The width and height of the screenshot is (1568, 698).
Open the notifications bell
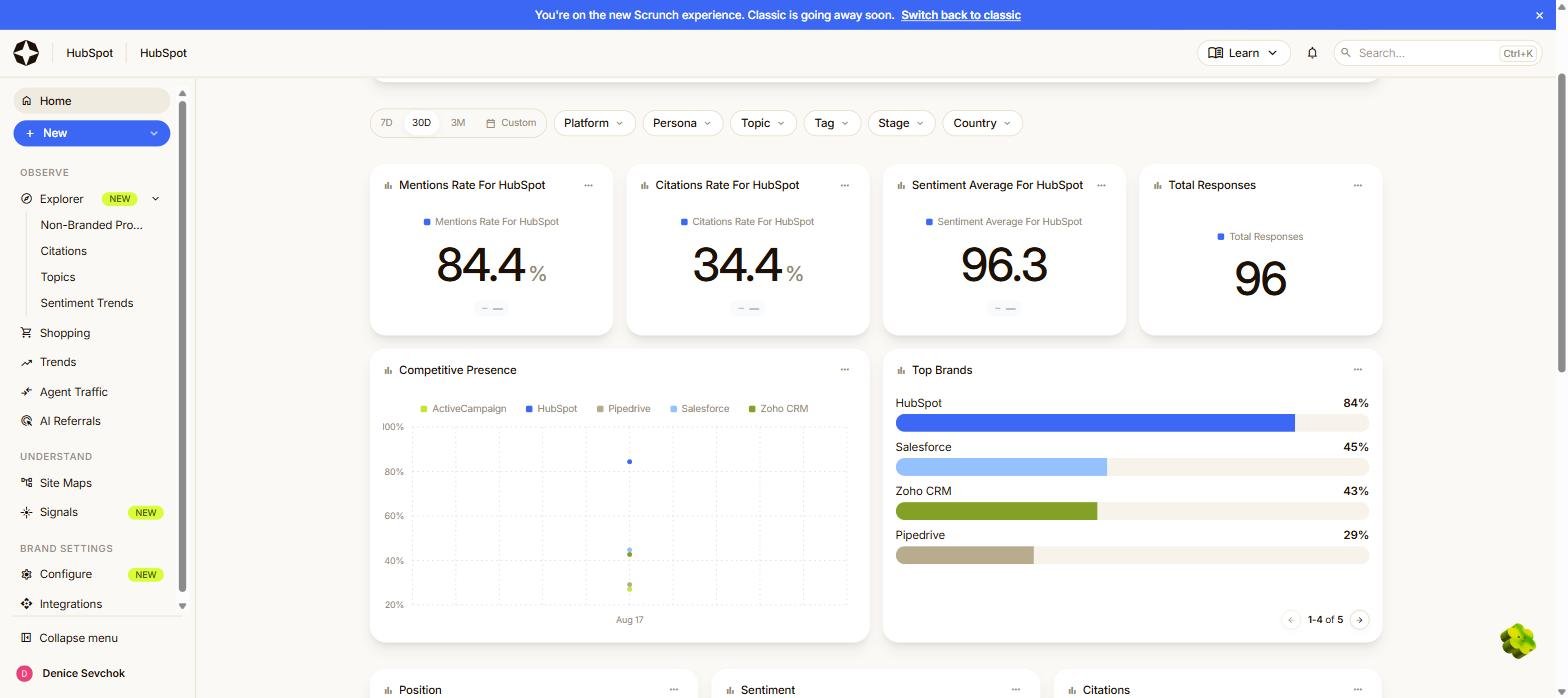coord(1312,53)
